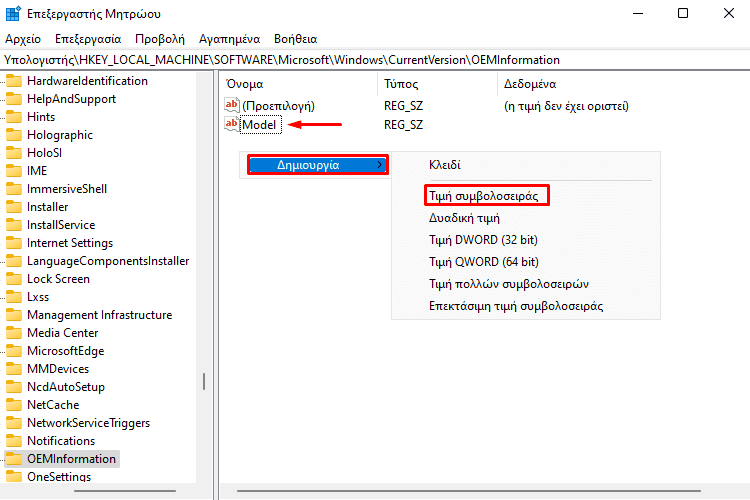Select the Holographic key
This screenshot has width=750, height=500.
point(60,135)
